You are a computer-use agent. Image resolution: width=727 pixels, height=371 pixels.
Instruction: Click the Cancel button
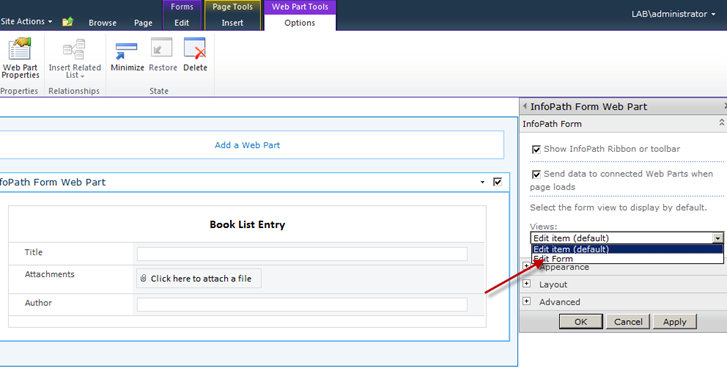[x=628, y=321]
